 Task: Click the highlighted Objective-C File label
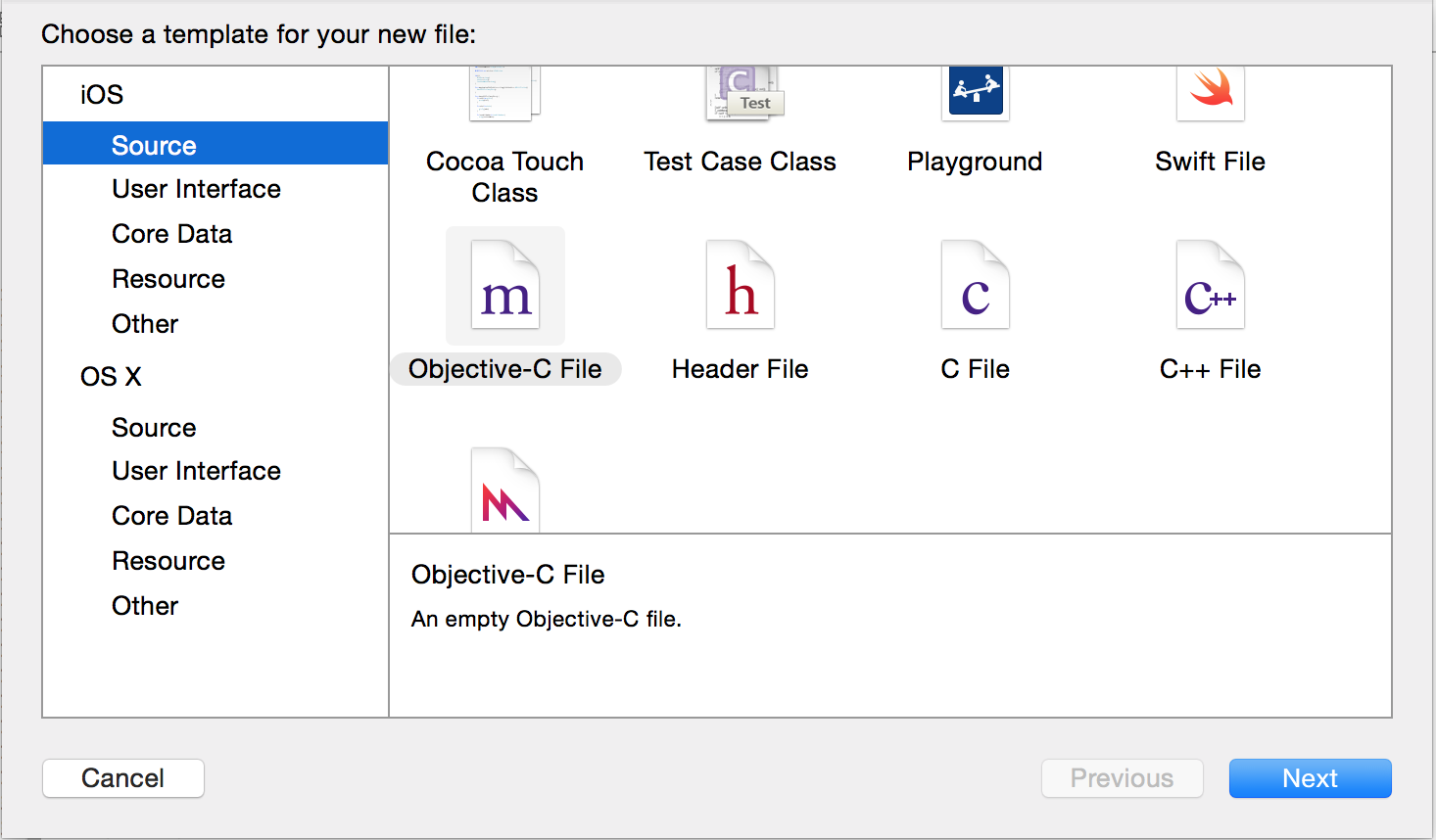[x=505, y=369]
